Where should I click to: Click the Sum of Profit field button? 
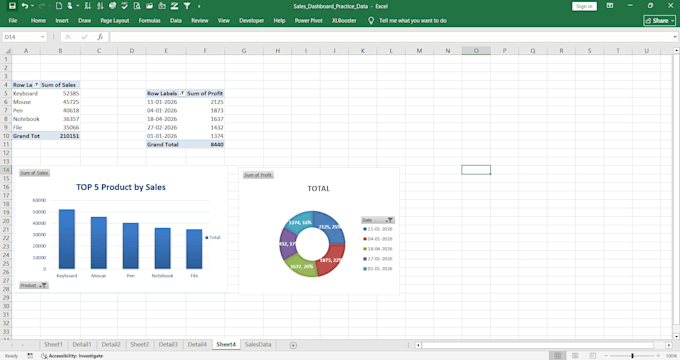[258, 175]
